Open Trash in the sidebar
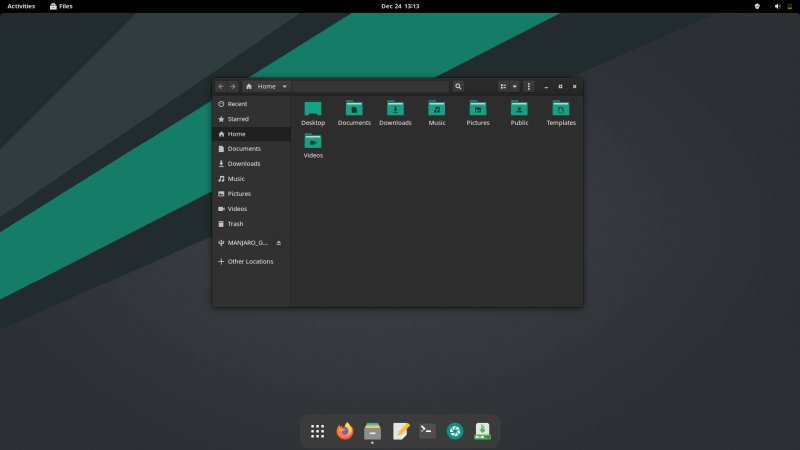 pos(251,224)
